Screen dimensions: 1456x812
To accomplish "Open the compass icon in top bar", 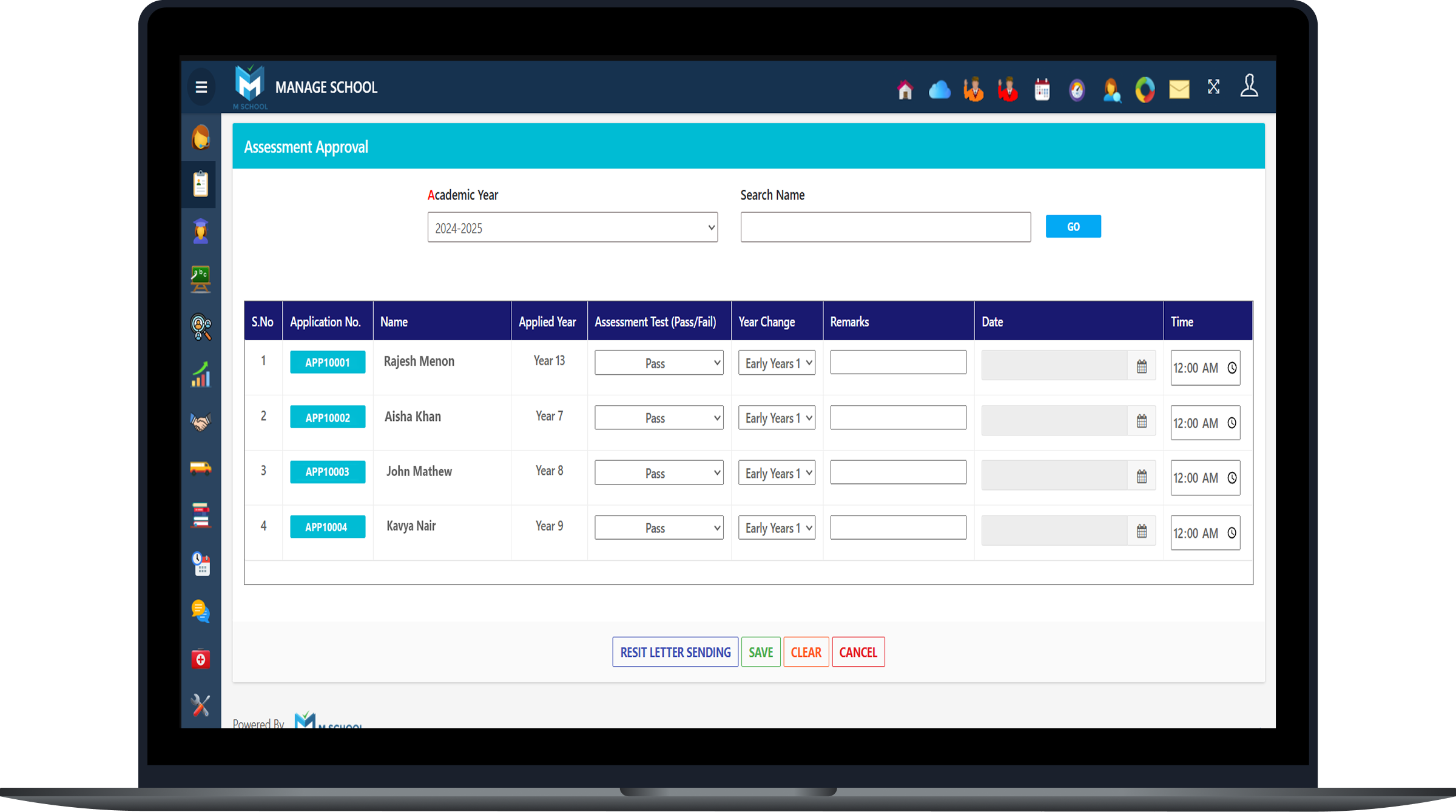I will coord(1077,90).
